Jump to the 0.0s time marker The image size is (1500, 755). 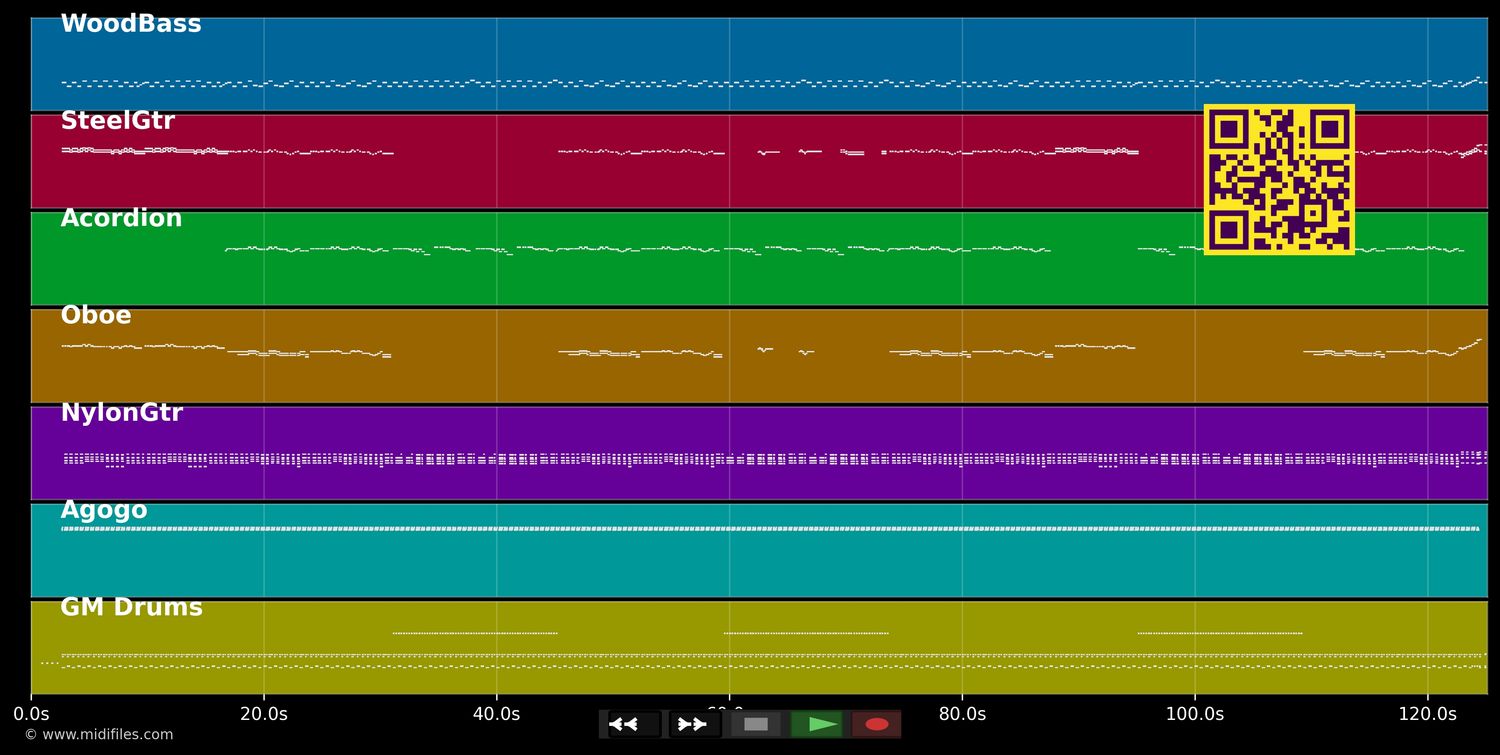[x=31, y=714]
